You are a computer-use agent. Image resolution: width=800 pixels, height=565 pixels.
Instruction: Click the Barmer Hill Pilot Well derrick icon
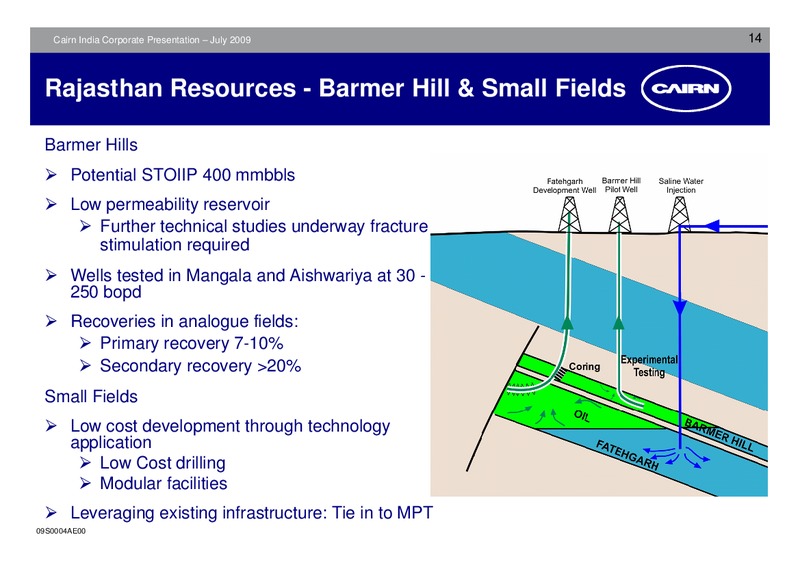619,214
